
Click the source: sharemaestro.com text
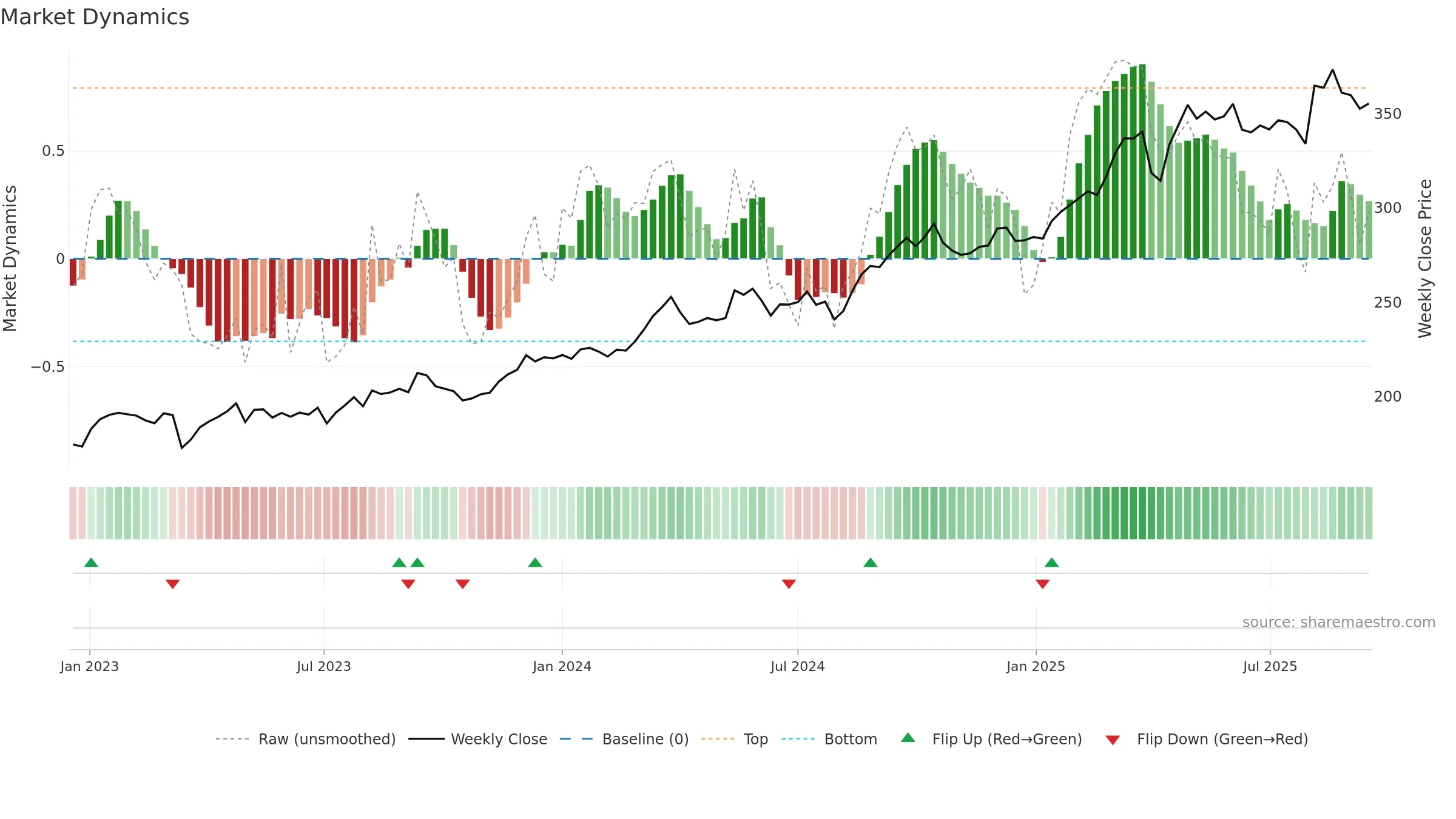[x=1338, y=622]
